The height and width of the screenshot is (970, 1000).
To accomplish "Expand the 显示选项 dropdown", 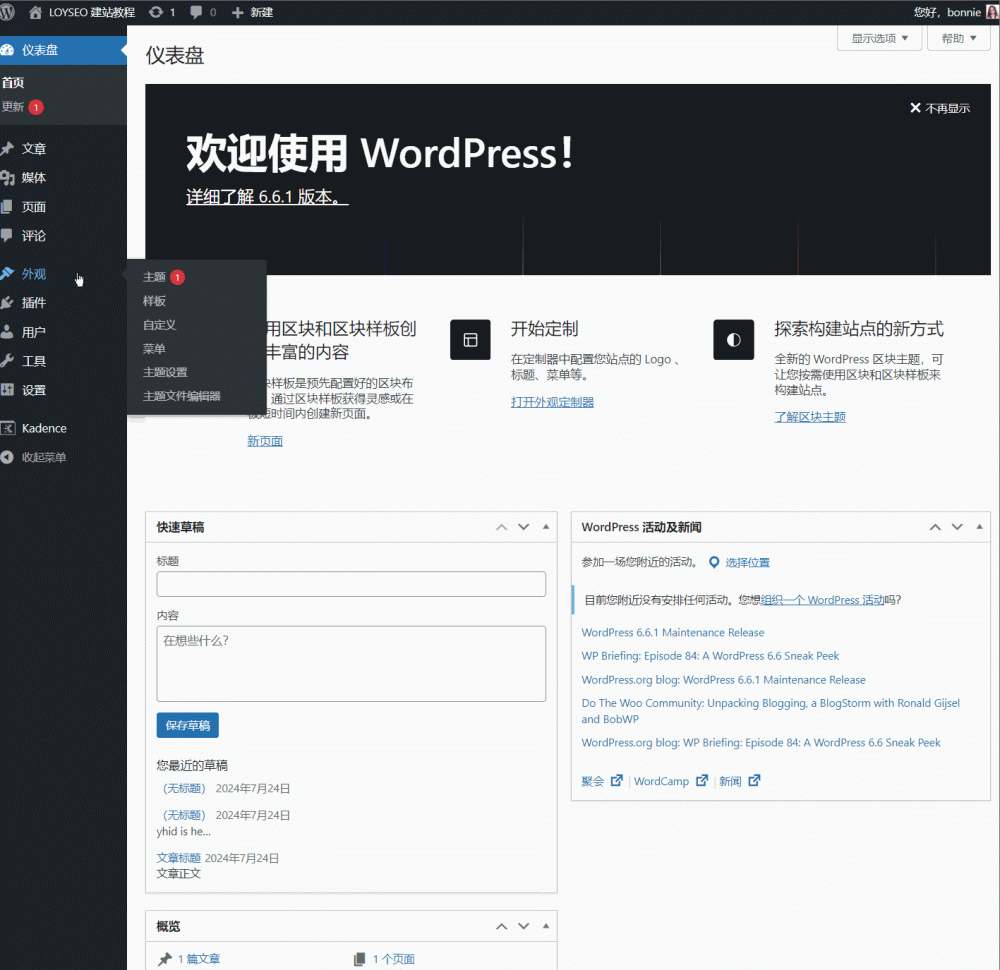I will pos(879,38).
